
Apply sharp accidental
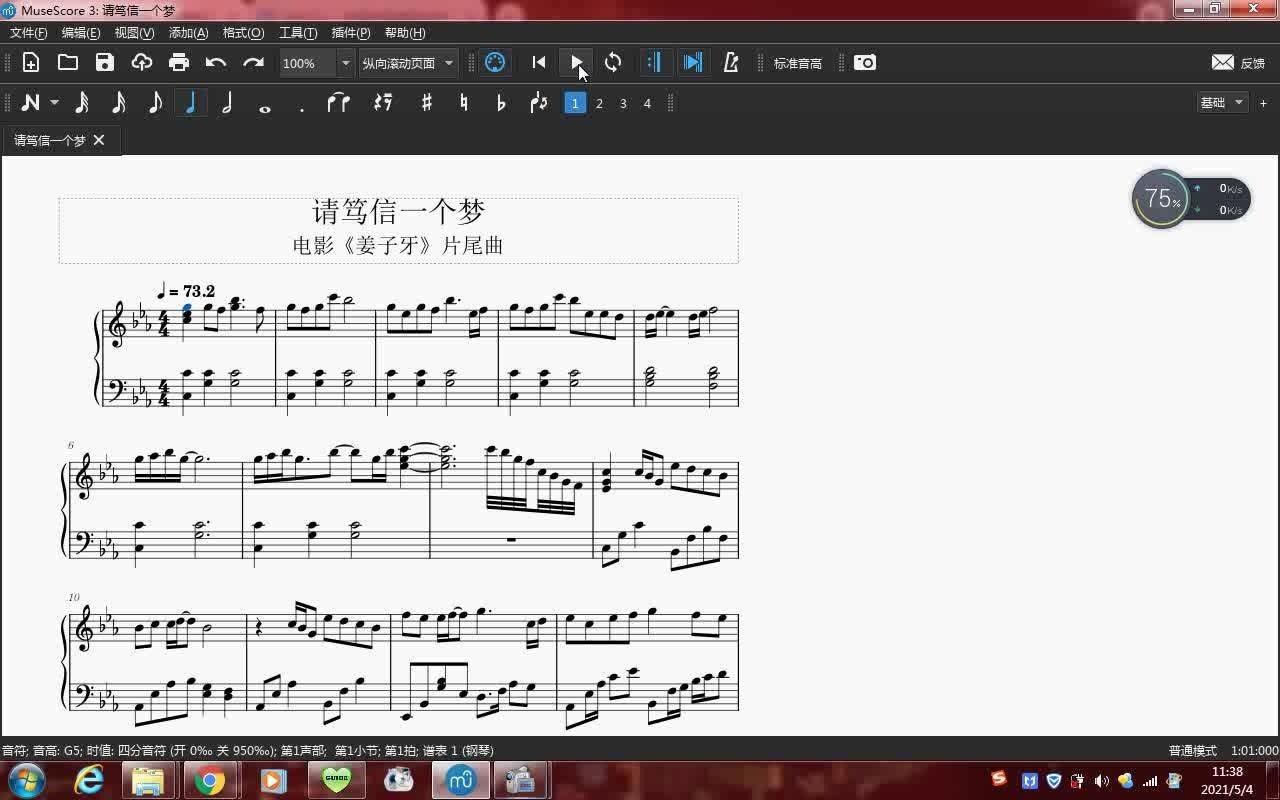click(427, 103)
